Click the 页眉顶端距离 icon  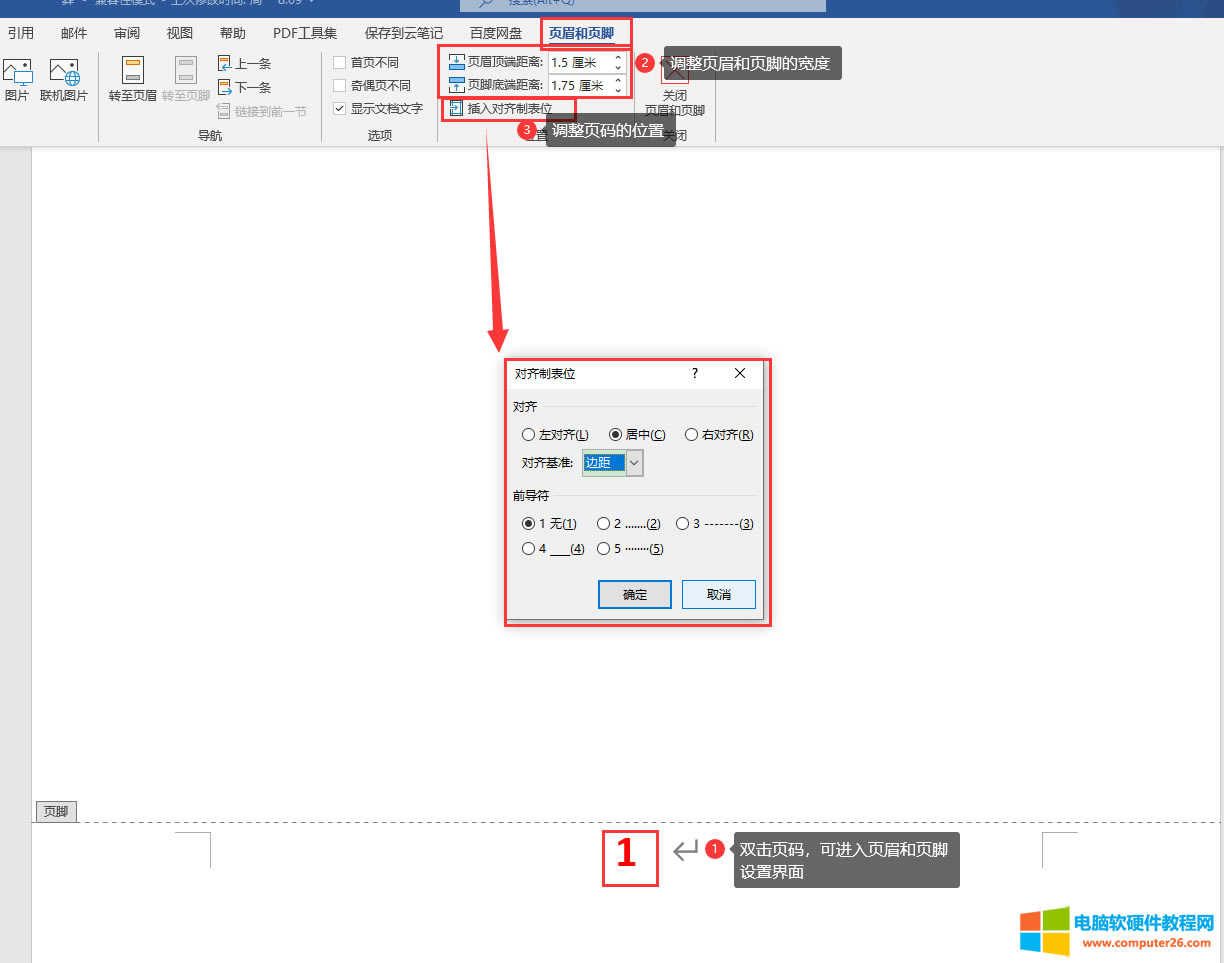[457, 62]
